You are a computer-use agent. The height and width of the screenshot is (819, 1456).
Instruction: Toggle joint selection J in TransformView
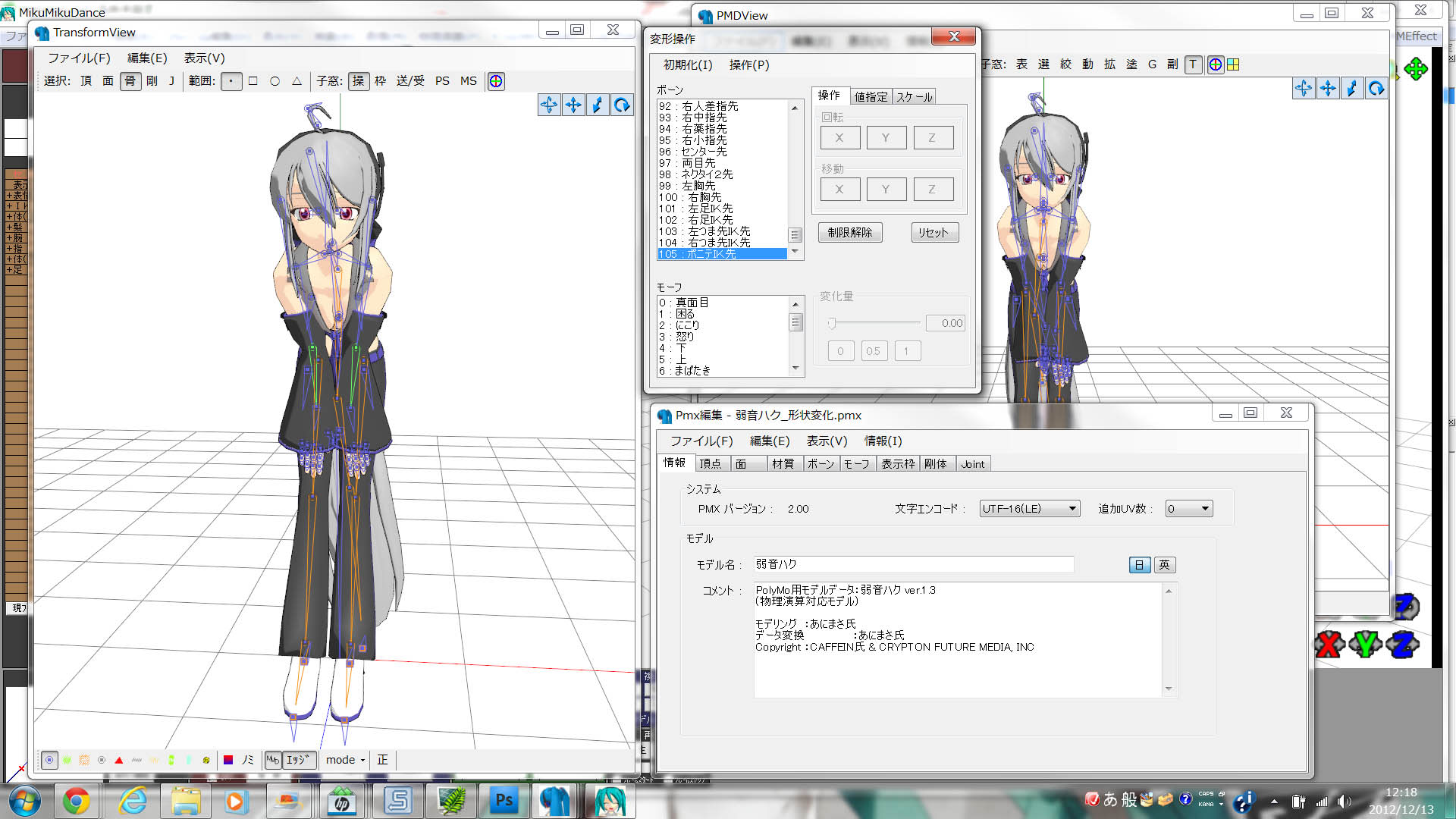click(x=171, y=81)
